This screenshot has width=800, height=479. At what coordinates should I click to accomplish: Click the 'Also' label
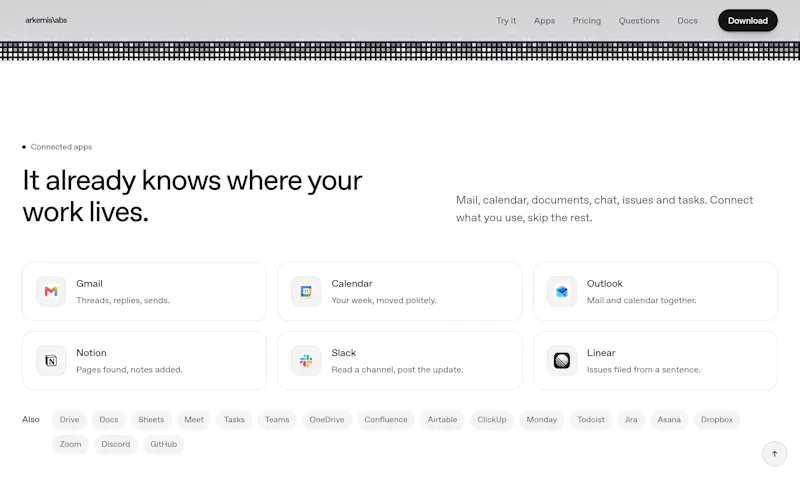click(31, 419)
